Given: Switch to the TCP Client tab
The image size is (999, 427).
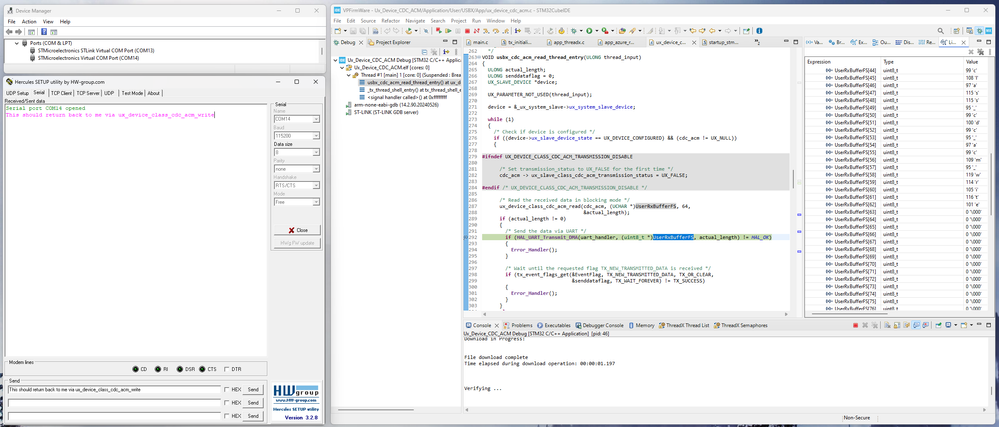Looking at the screenshot, I should 62,93.
